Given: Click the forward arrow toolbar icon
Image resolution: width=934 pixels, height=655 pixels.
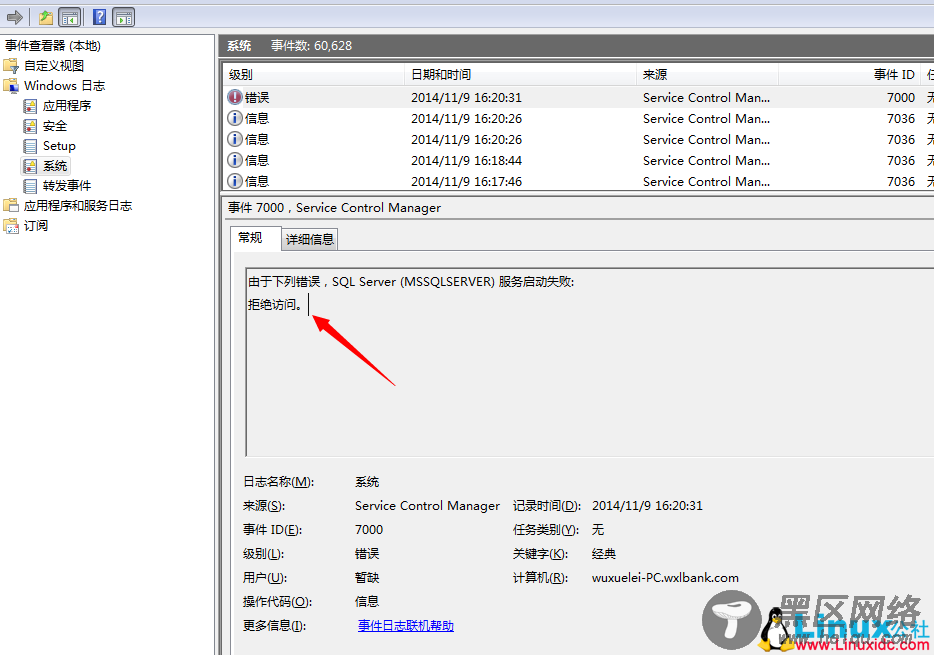Looking at the screenshot, I should pos(14,17).
